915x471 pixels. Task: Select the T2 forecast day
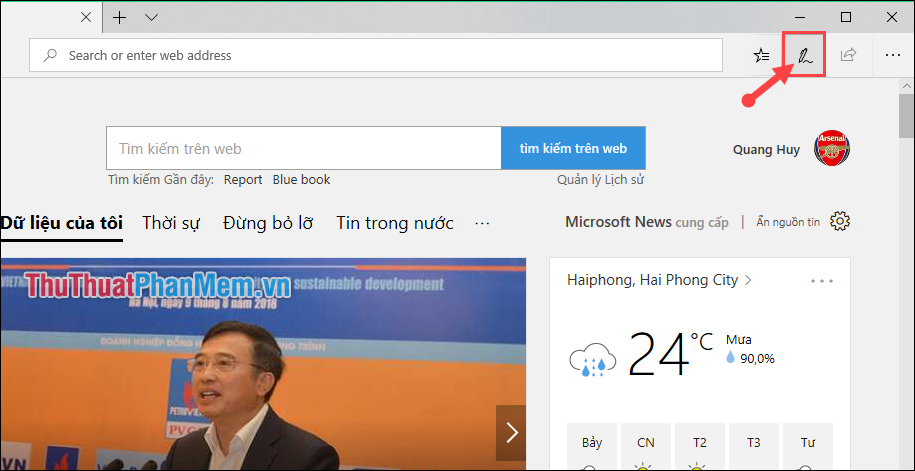(700, 447)
